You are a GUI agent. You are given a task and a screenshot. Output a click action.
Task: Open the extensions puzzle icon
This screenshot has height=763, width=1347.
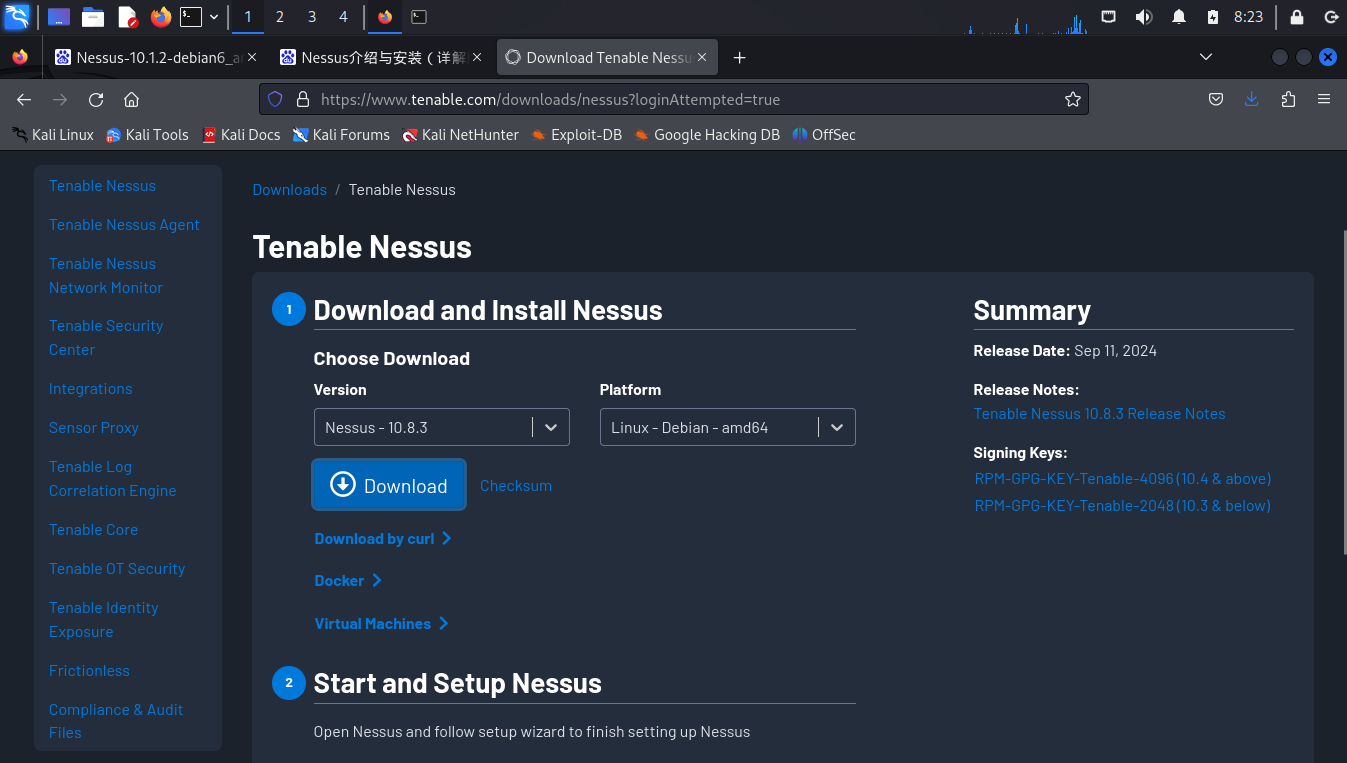pyautogui.click(x=1288, y=99)
